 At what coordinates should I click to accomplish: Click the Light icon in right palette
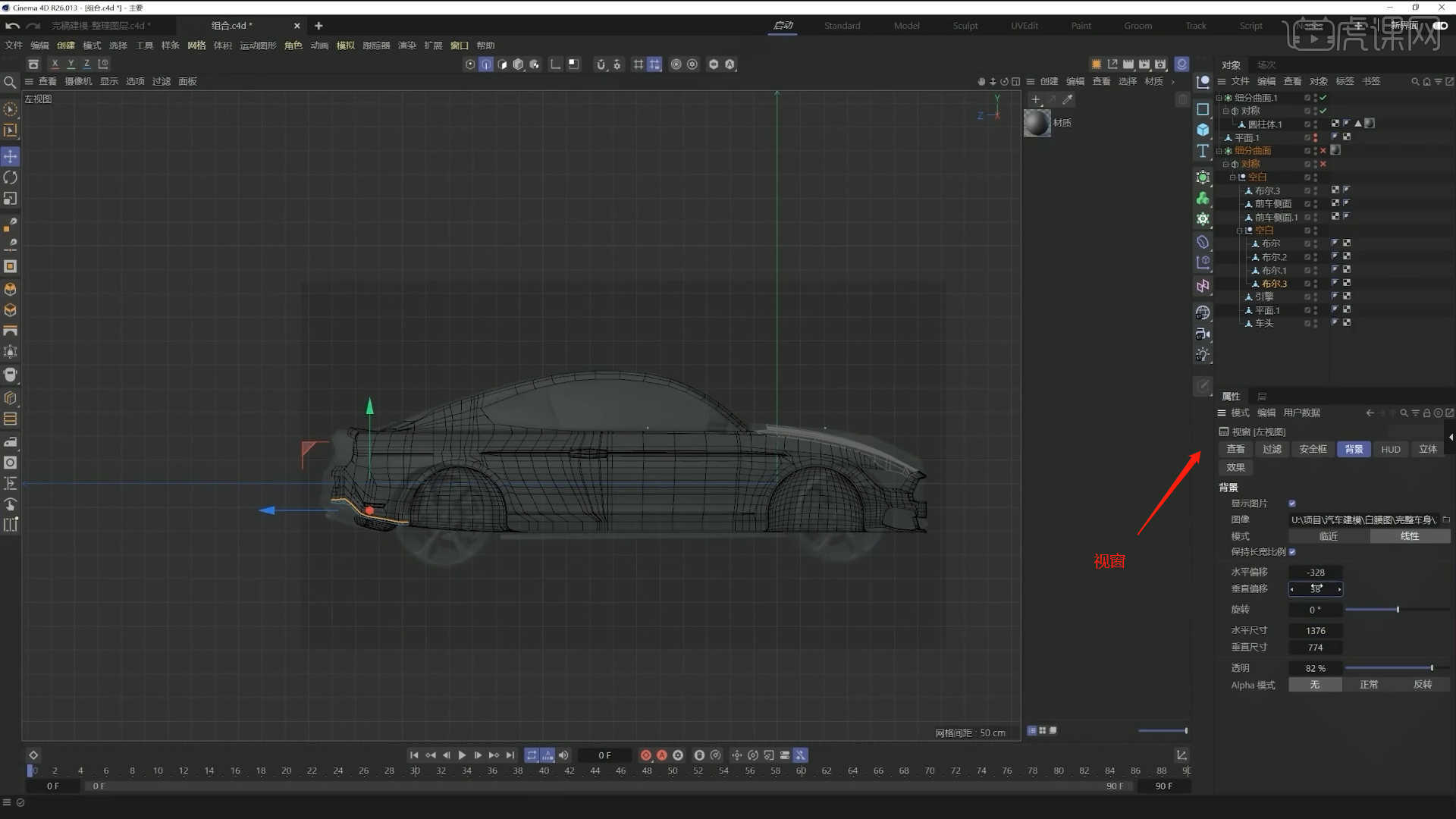tap(1203, 354)
